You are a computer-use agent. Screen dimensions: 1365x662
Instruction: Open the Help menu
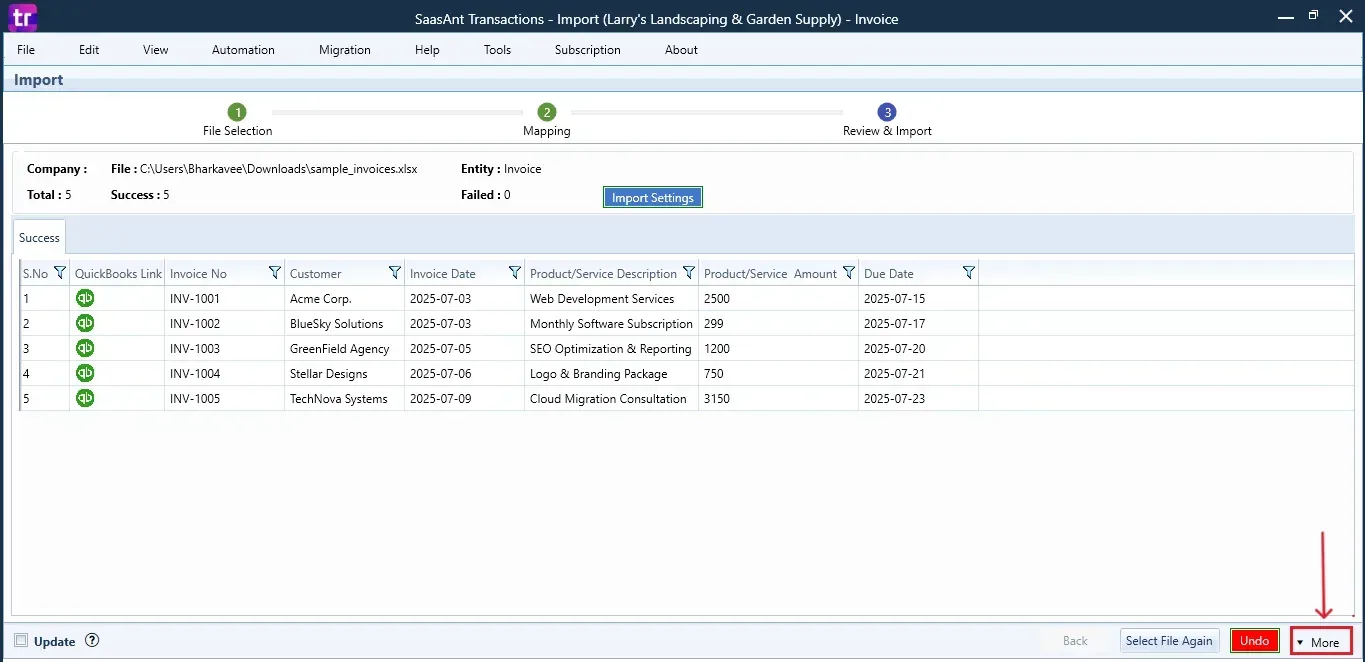[427, 50]
